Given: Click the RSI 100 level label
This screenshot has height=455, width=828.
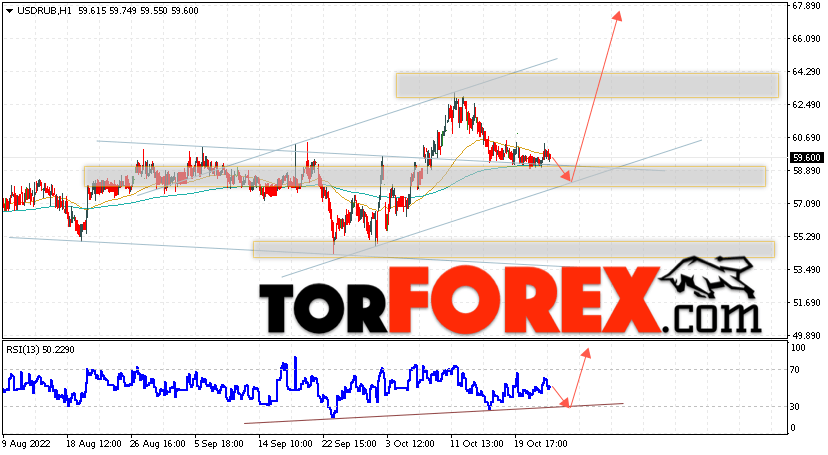Looking at the screenshot, I should pyautogui.click(x=798, y=348).
